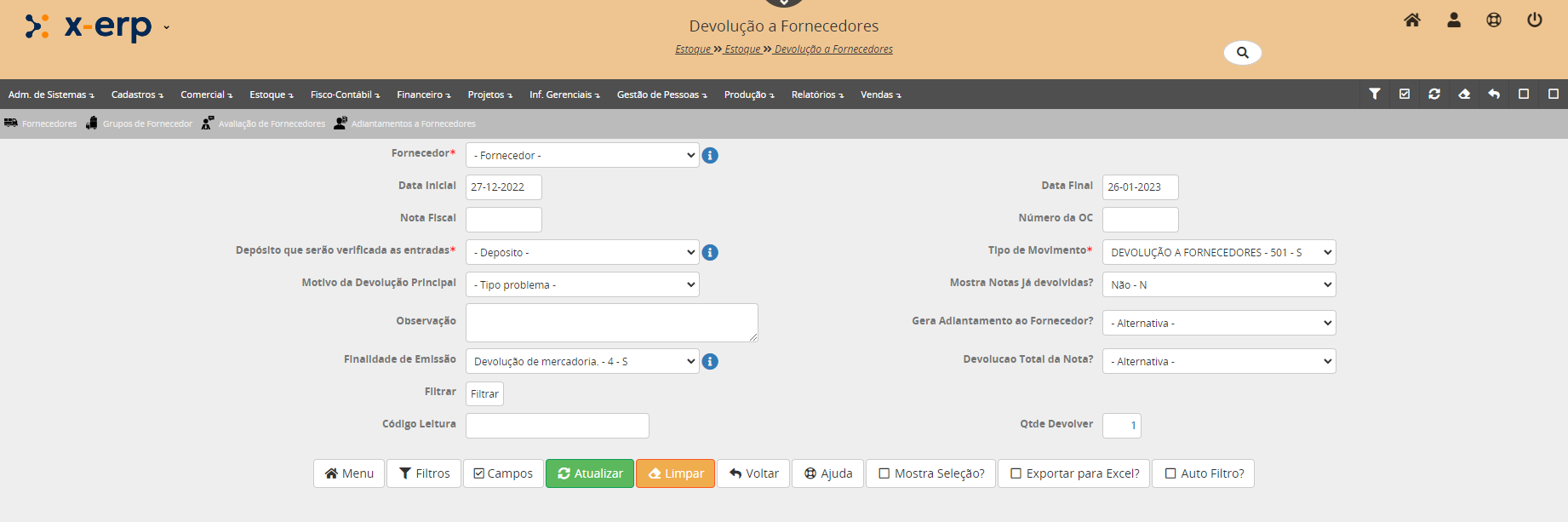Open Motivo da Devolução Principal dropdown
The height and width of the screenshot is (522, 1568).
(582, 284)
